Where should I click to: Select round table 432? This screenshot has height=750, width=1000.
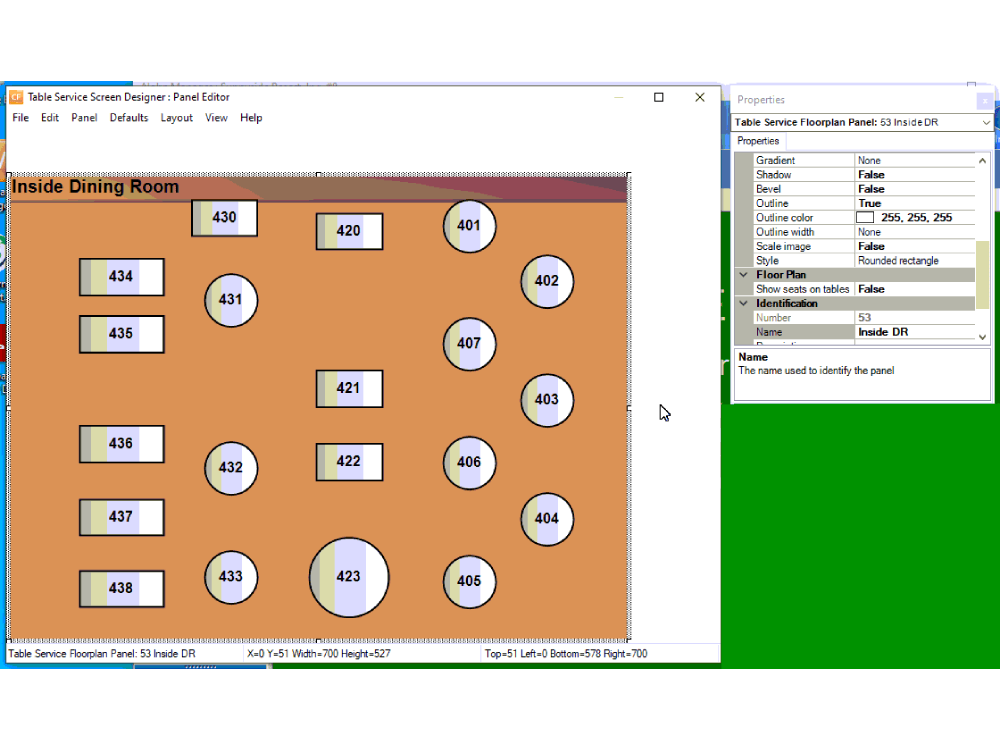231,468
